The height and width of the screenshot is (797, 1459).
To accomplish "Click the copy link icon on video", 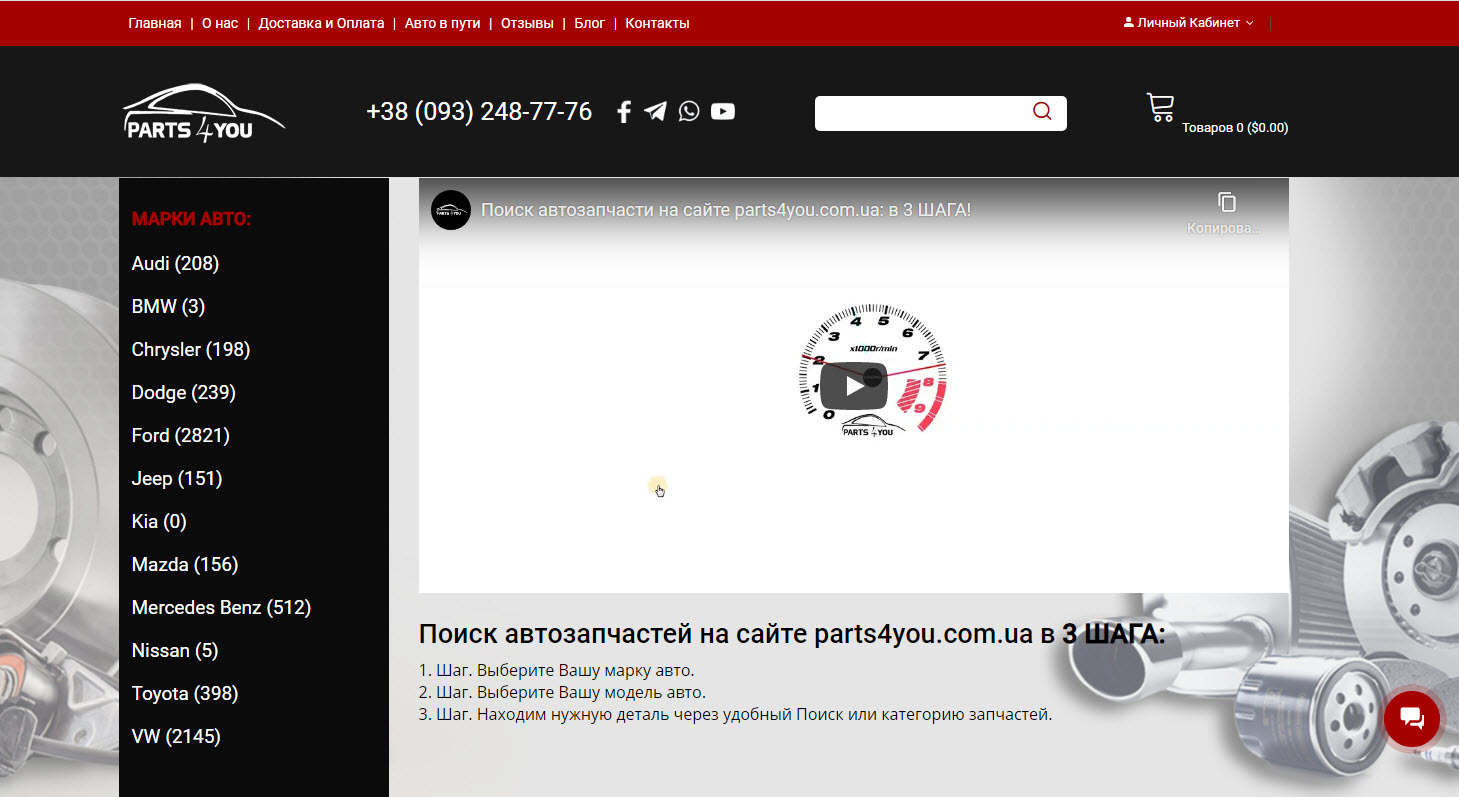I will coord(1227,203).
